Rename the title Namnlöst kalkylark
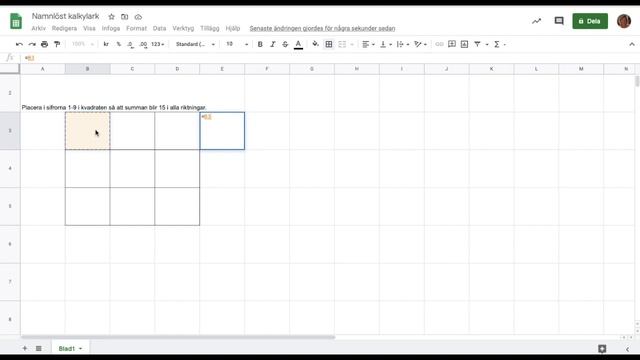Screen dimensions: 640x360 click(65, 16)
